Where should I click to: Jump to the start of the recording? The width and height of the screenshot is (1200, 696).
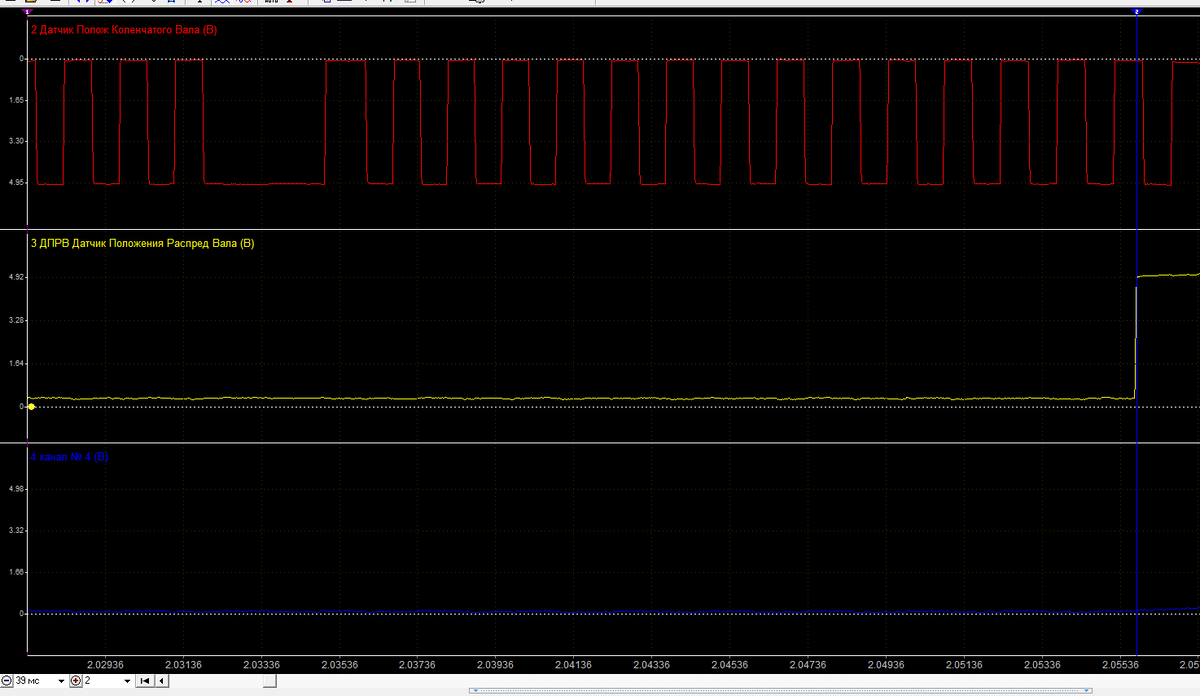coord(145,681)
